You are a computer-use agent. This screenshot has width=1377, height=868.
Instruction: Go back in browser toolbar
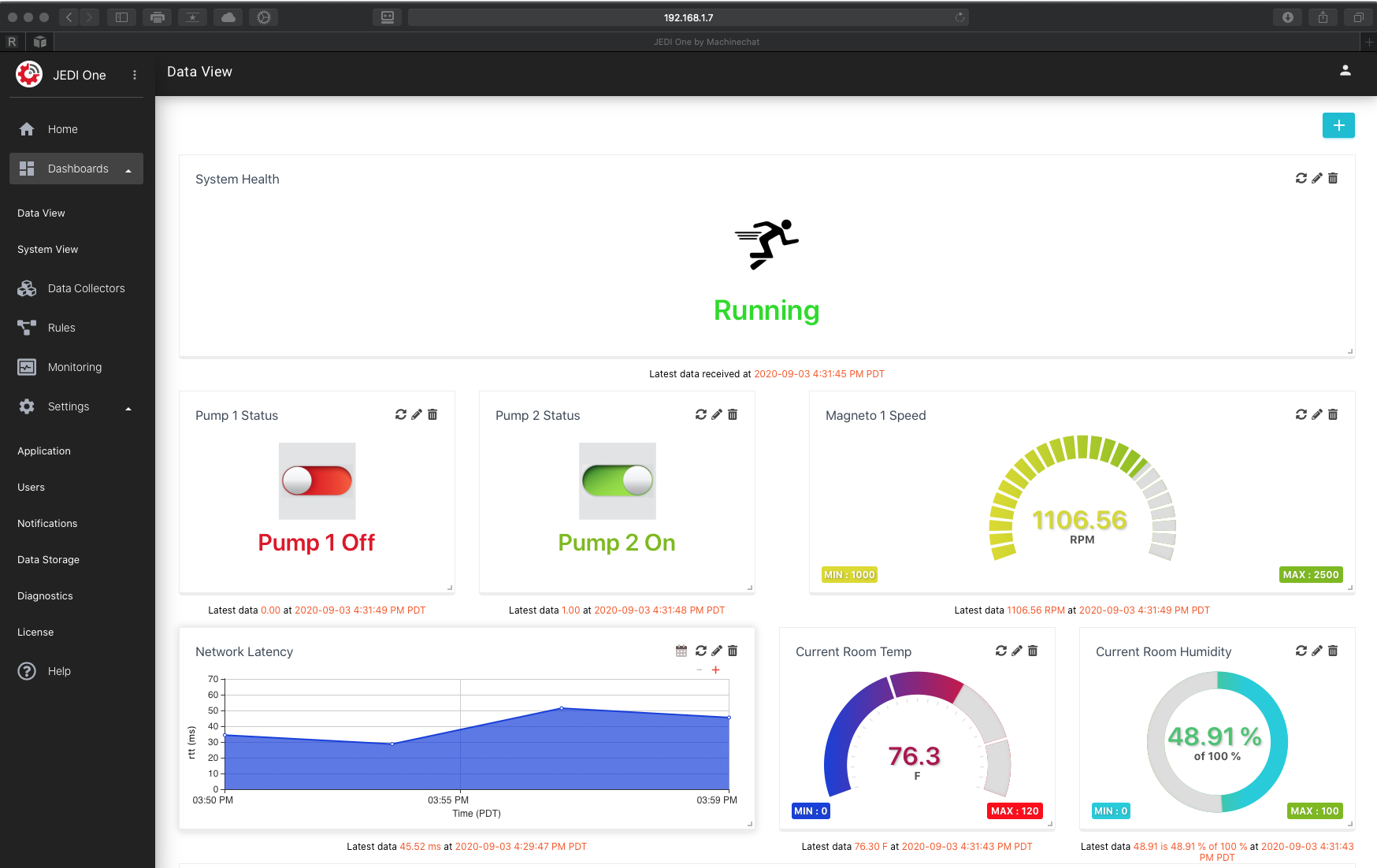[x=69, y=17]
